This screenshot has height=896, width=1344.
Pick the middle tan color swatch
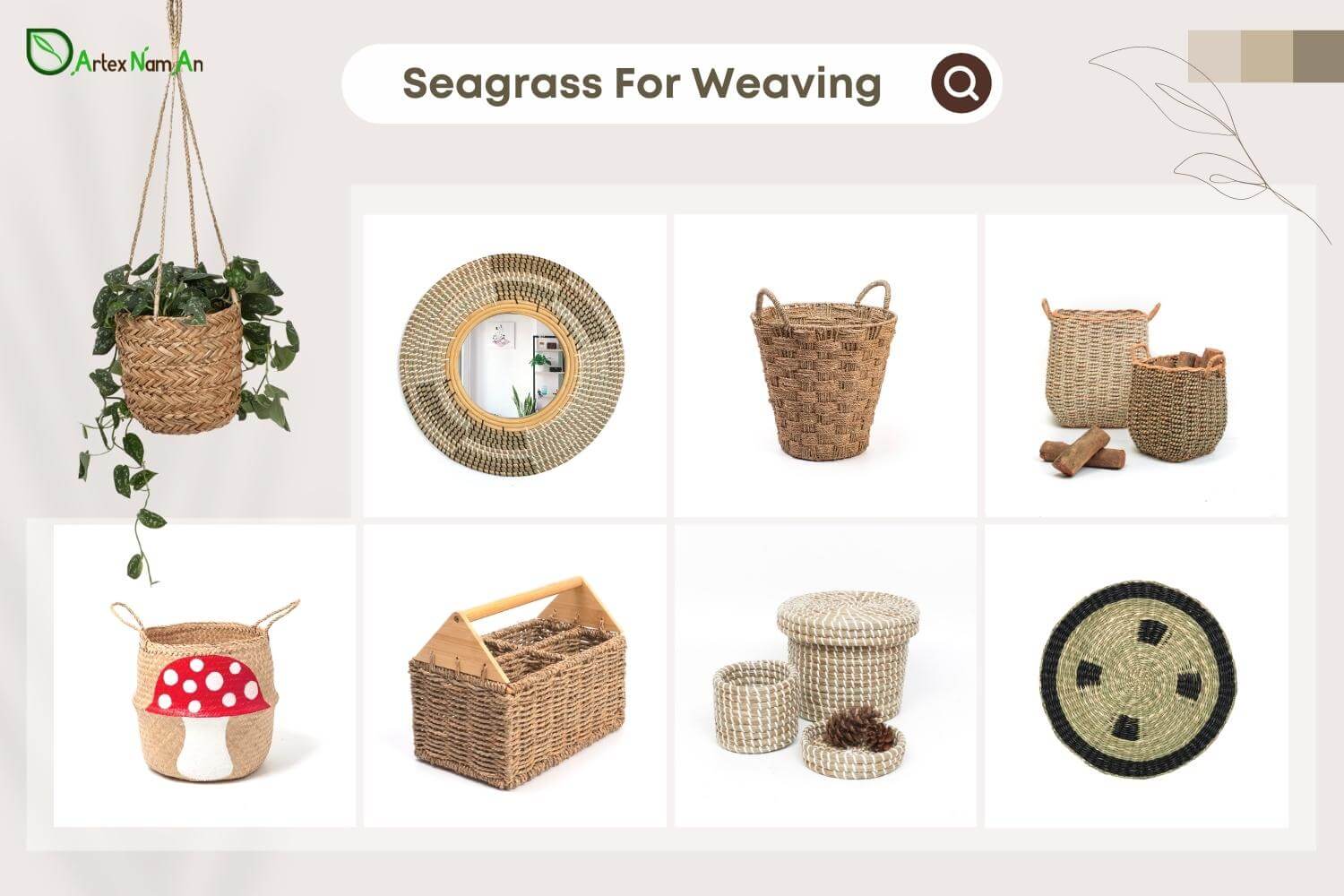(1267, 56)
